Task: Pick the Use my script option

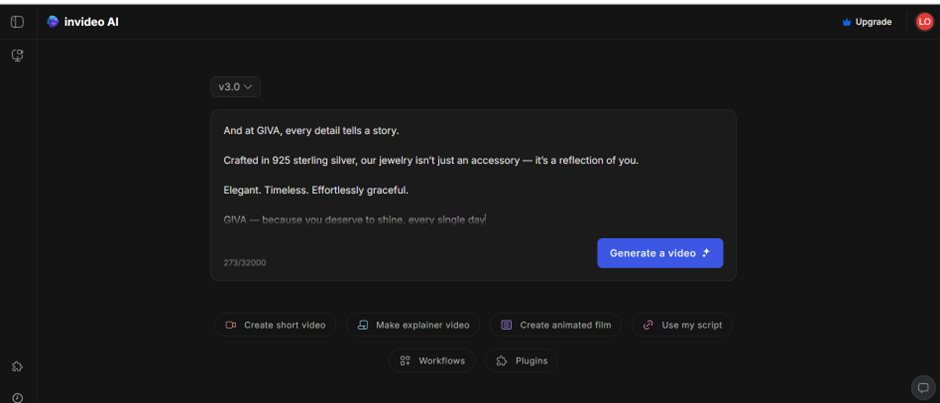Action: [682, 325]
